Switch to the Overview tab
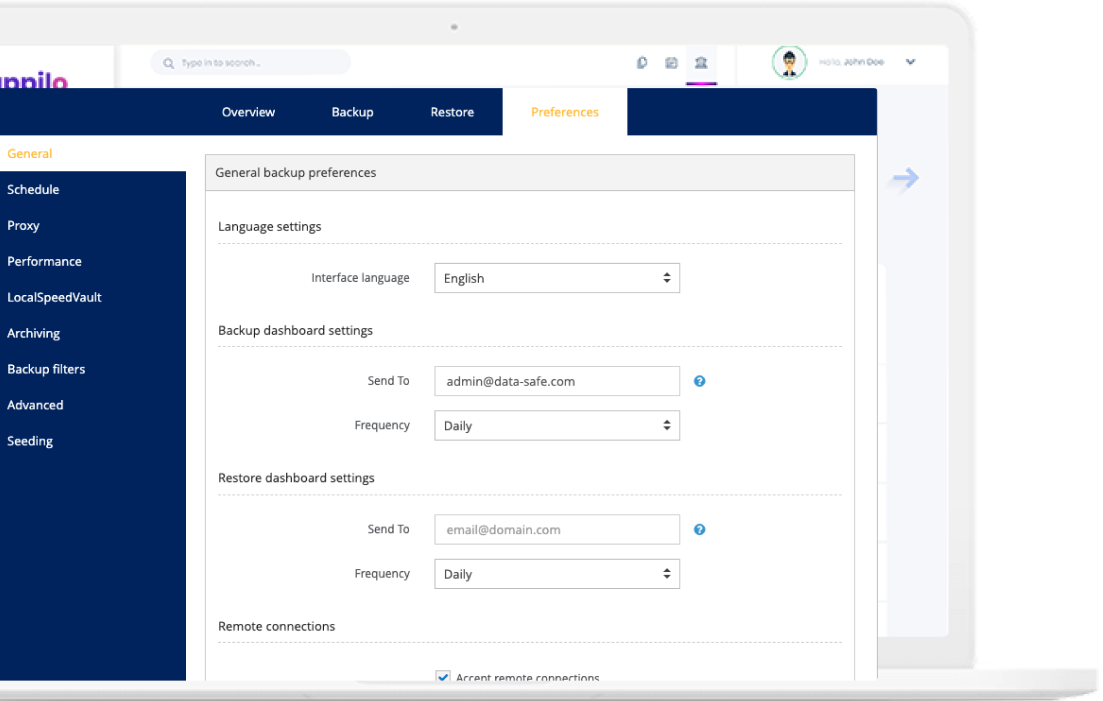 [248, 112]
